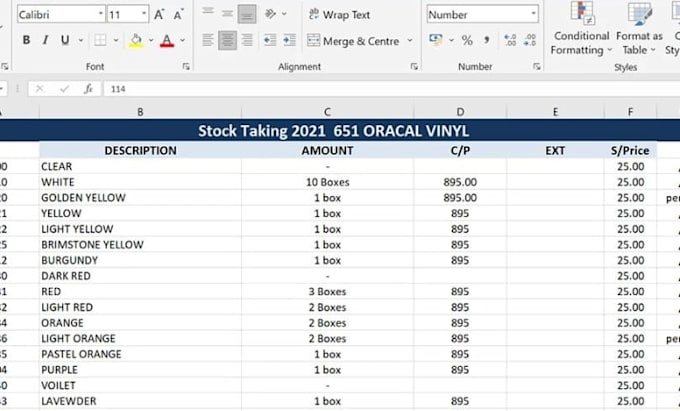Select Stock Taking 2021 title cell

click(x=333, y=130)
